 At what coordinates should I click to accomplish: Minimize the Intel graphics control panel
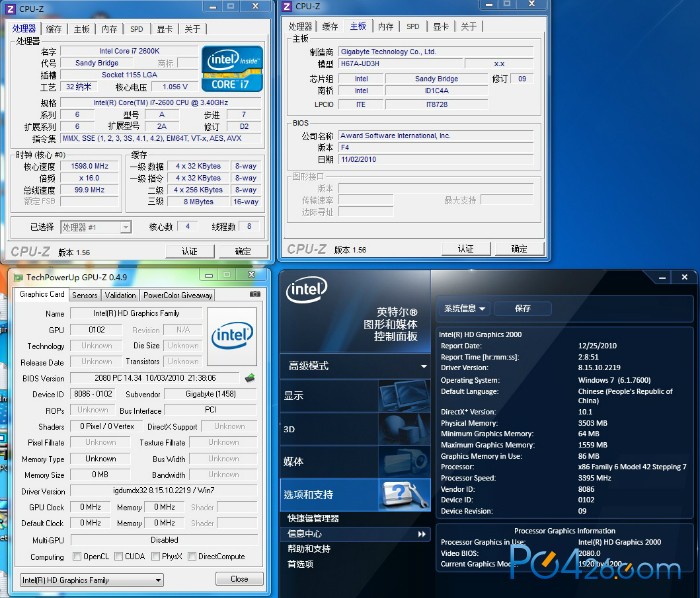pyautogui.click(x=662, y=278)
